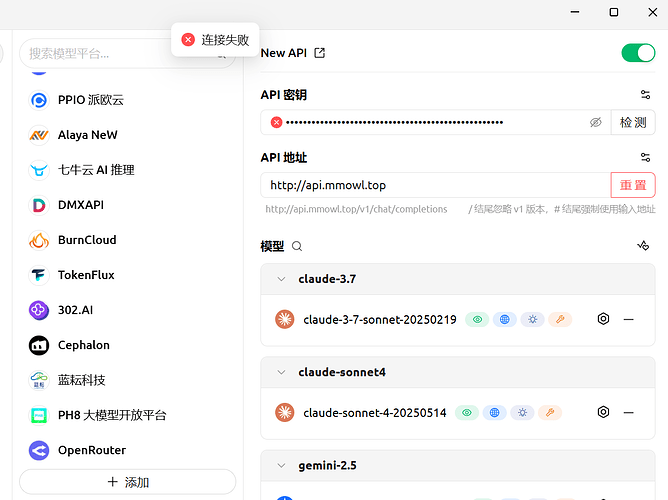The width and height of the screenshot is (668, 500).
Task: Open API key settings icon
Action: [x=645, y=95]
